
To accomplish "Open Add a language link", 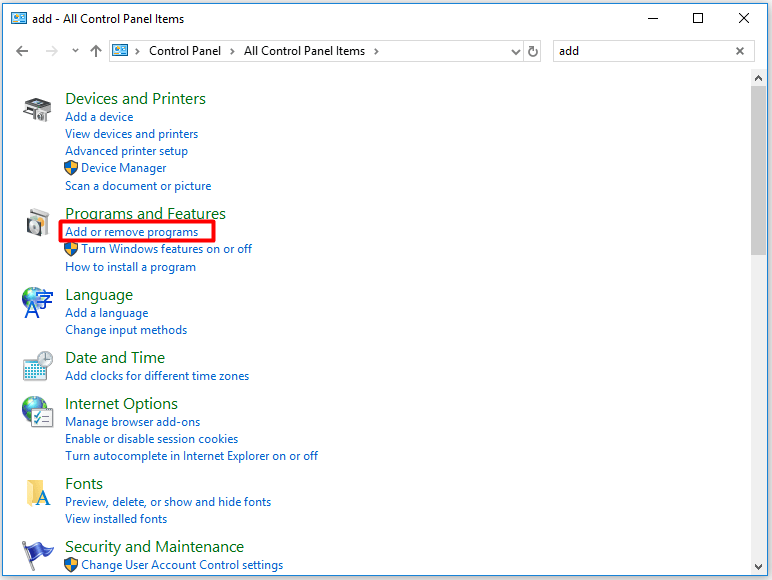I will point(106,313).
